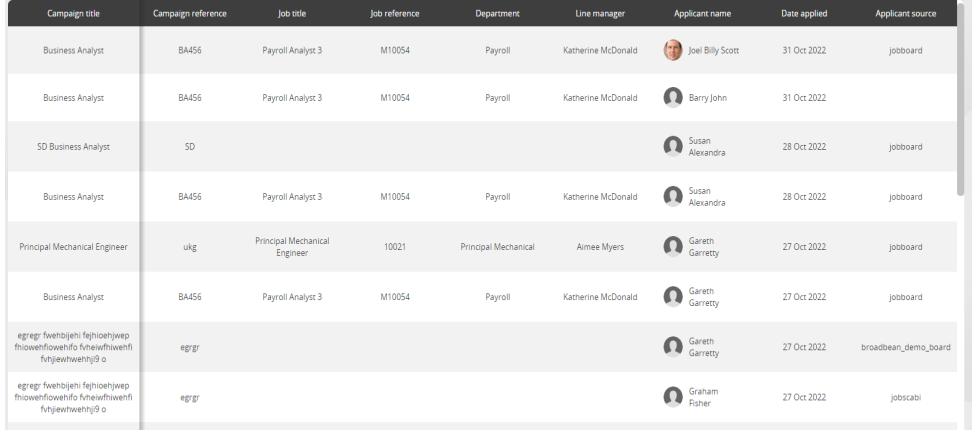This screenshot has width=978, height=437.
Task: Sort by Applicant source column header
Action: [906, 13]
